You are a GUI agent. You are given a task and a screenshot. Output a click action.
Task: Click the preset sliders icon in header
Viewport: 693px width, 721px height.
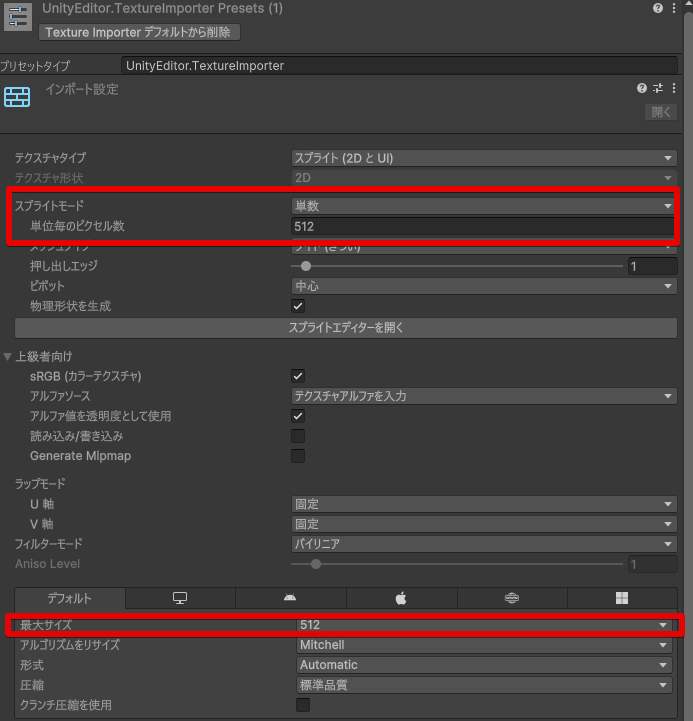pos(18,17)
